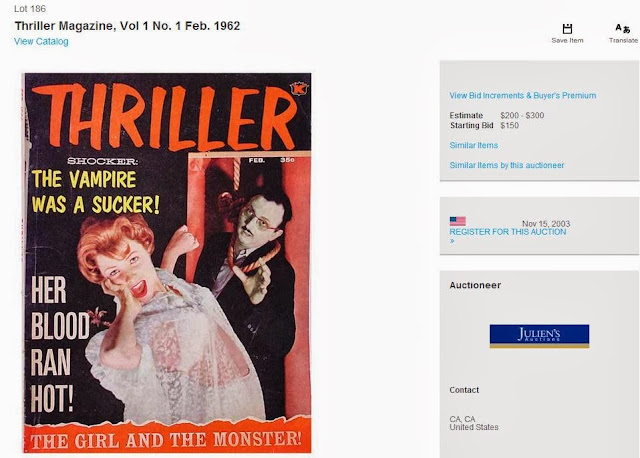Click the Thriller magazine cover image

point(167,263)
